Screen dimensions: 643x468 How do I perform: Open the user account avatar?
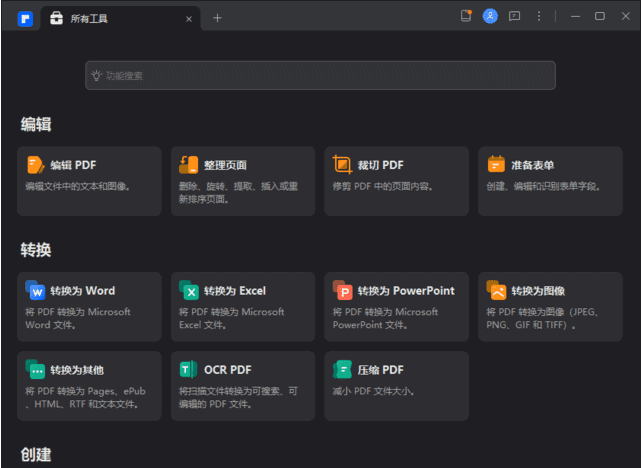[x=490, y=16]
